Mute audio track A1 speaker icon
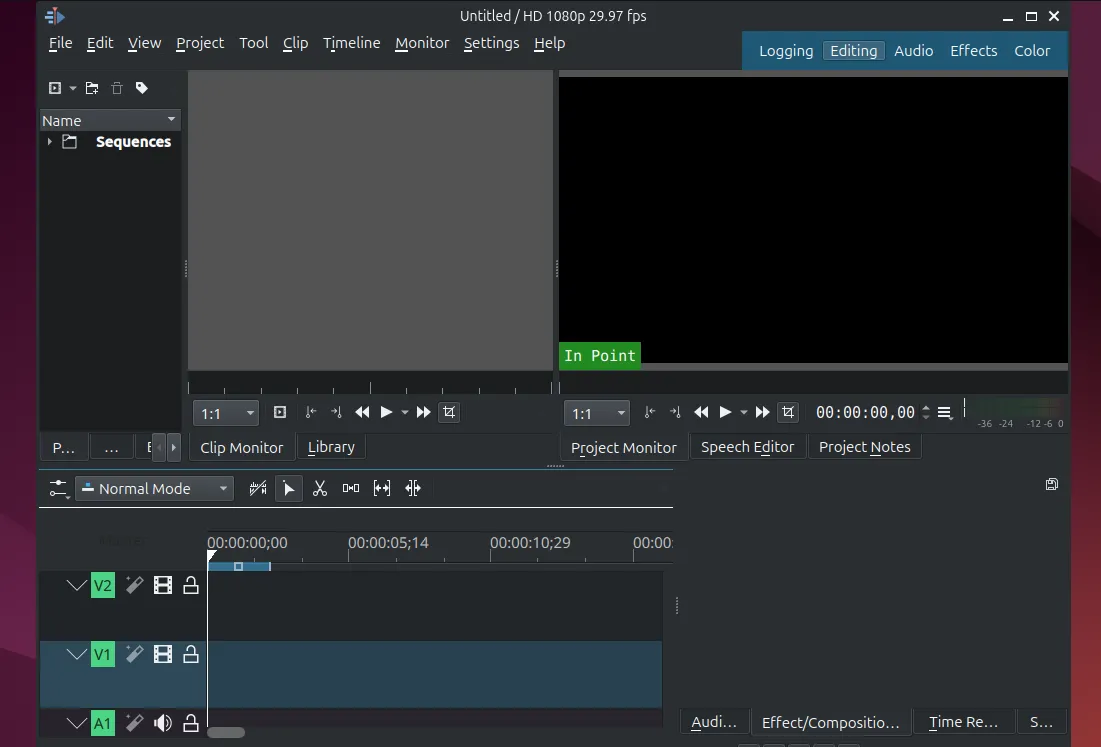 [163, 723]
